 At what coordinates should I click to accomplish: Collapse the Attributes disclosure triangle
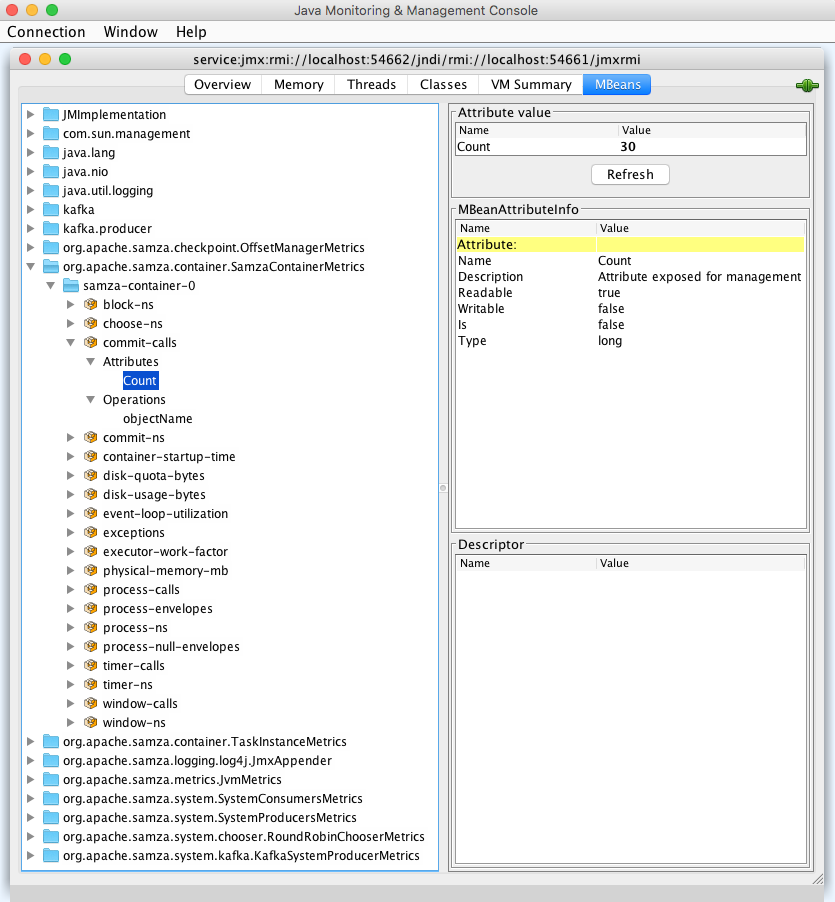point(90,362)
